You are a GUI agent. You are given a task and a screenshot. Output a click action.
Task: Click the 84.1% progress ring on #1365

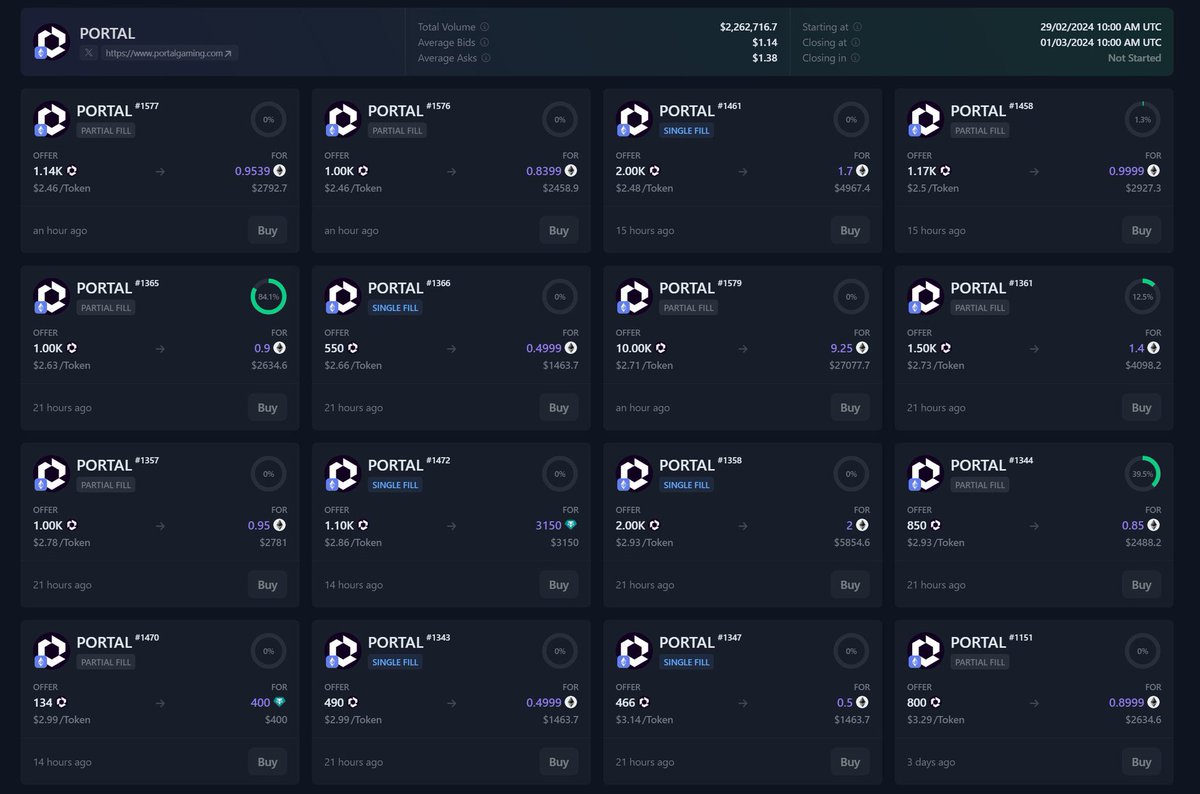[268, 296]
